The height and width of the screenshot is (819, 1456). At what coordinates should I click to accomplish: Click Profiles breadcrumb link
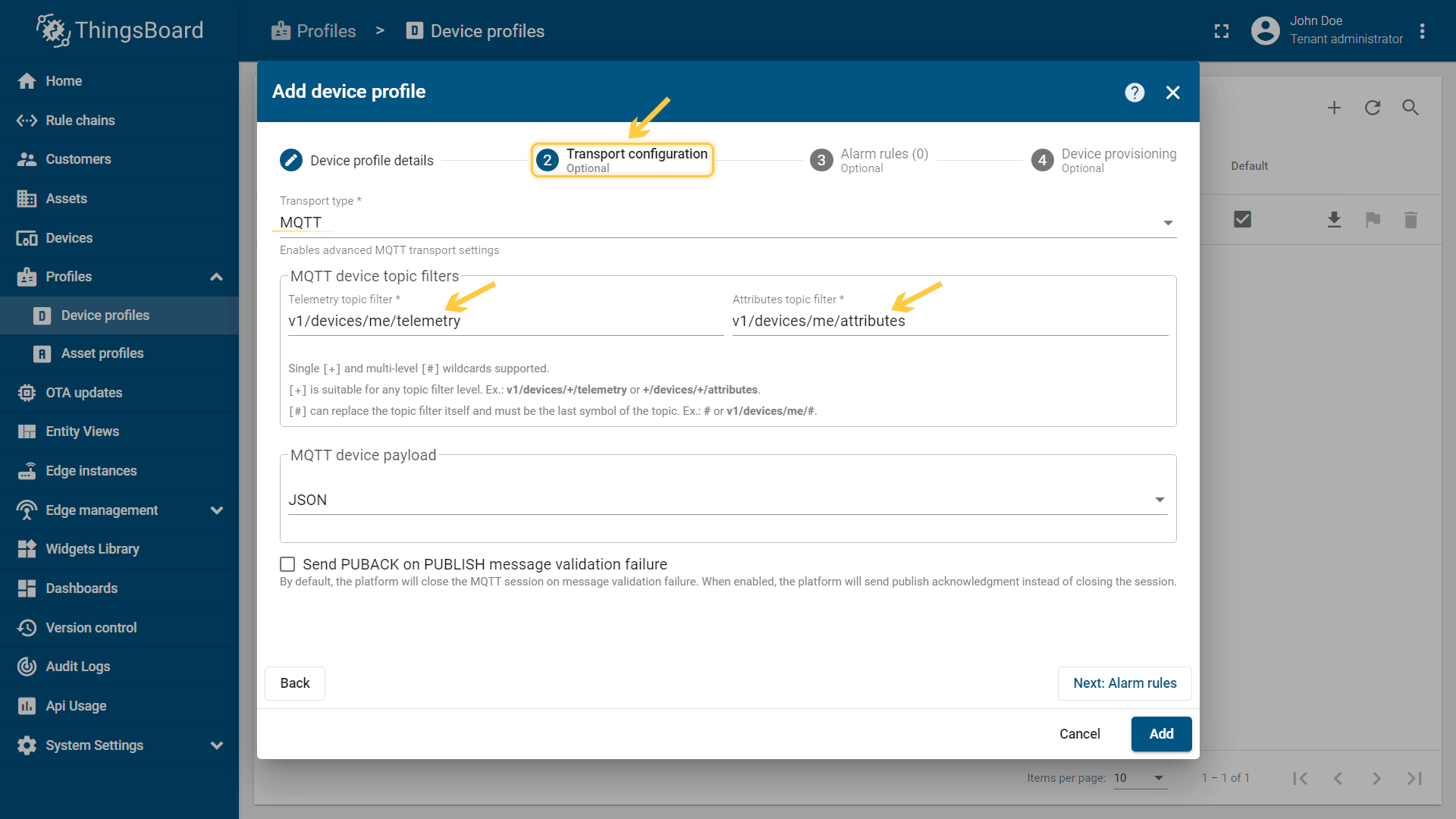click(x=313, y=31)
